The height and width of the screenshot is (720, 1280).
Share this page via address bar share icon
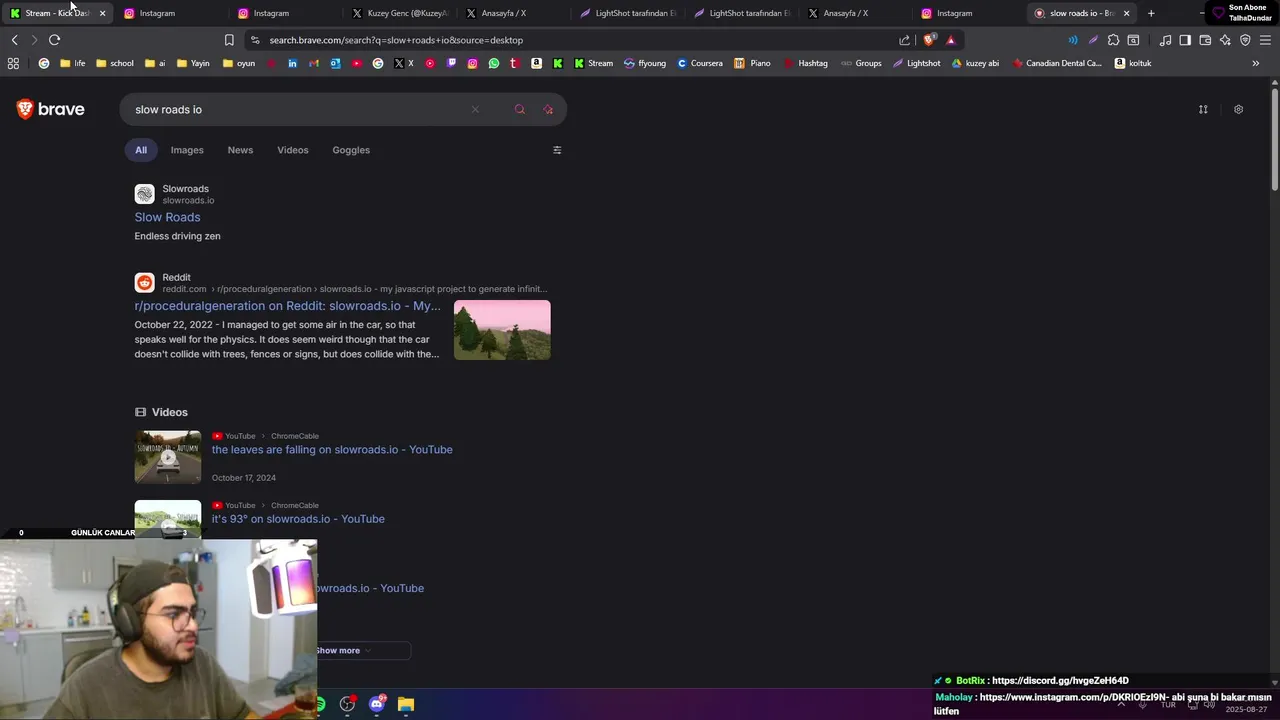tap(905, 40)
